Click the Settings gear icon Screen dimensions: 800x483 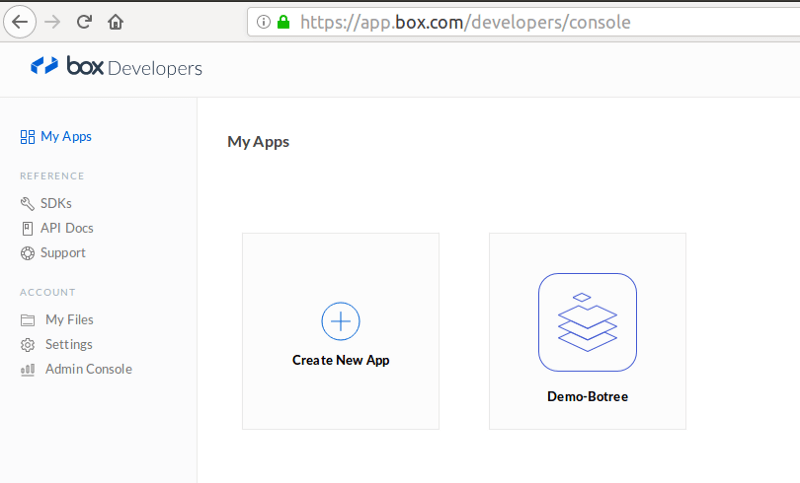pyautogui.click(x=28, y=345)
